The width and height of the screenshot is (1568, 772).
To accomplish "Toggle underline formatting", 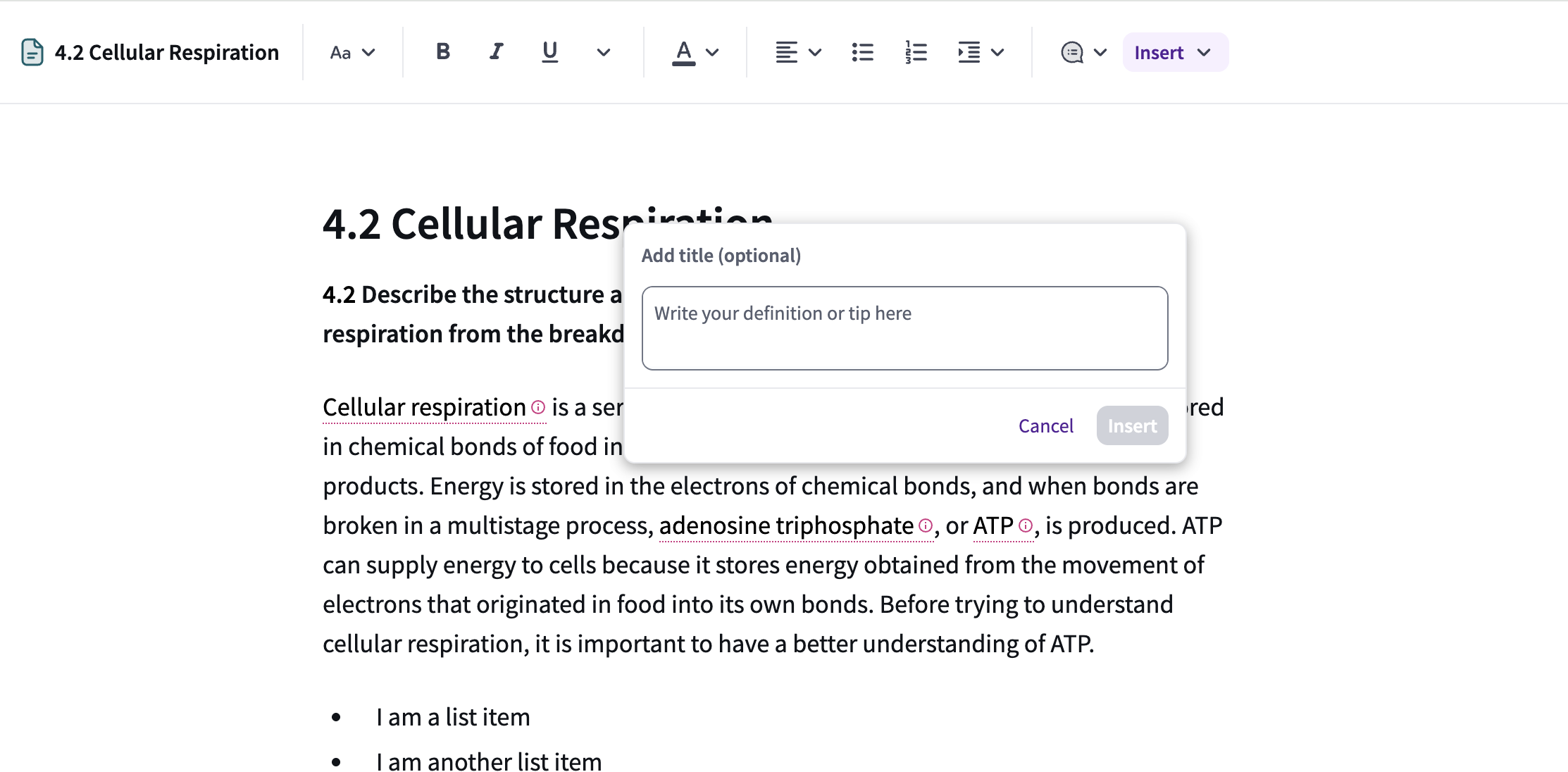I will 549,51.
